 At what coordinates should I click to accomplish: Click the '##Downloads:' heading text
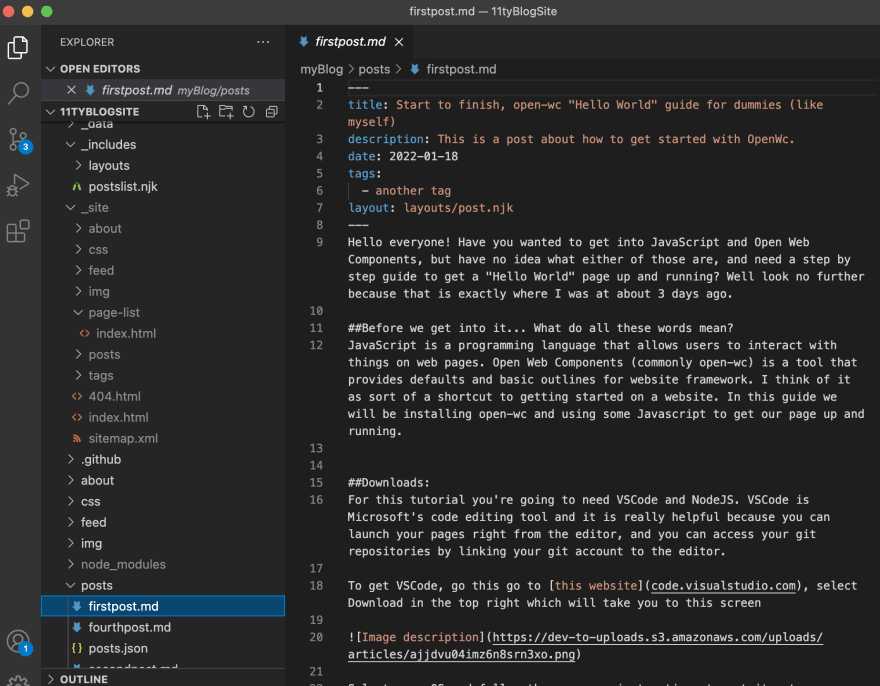[x=388, y=482]
